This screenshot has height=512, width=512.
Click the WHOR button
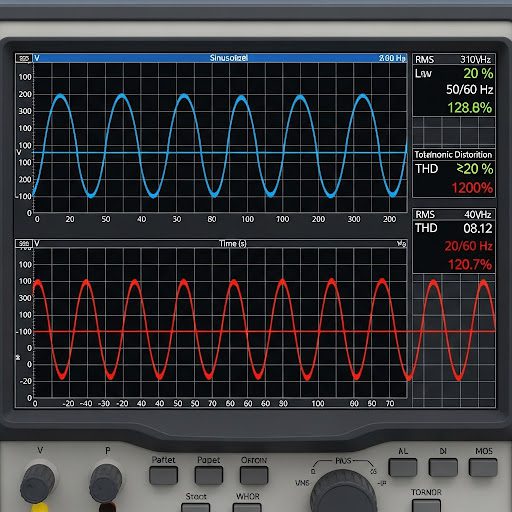pos(247,508)
